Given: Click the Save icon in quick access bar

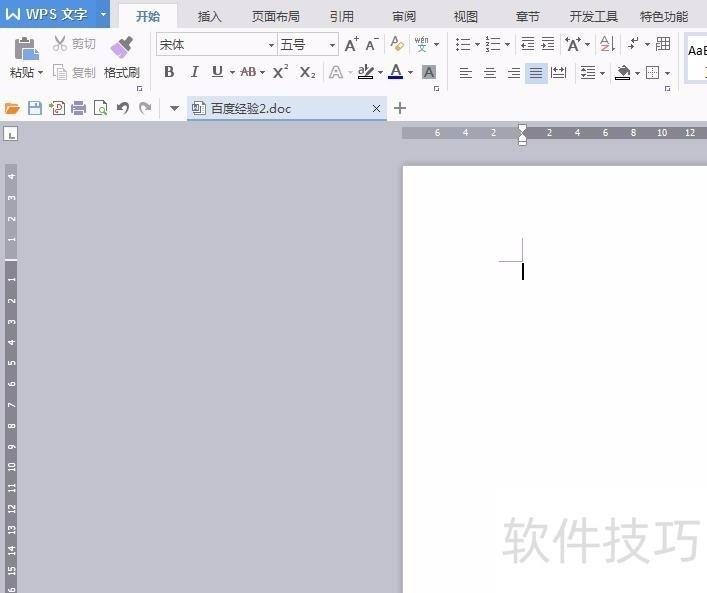Looking at the screenshot, I should pyautogui.click(x=35, y=108).
